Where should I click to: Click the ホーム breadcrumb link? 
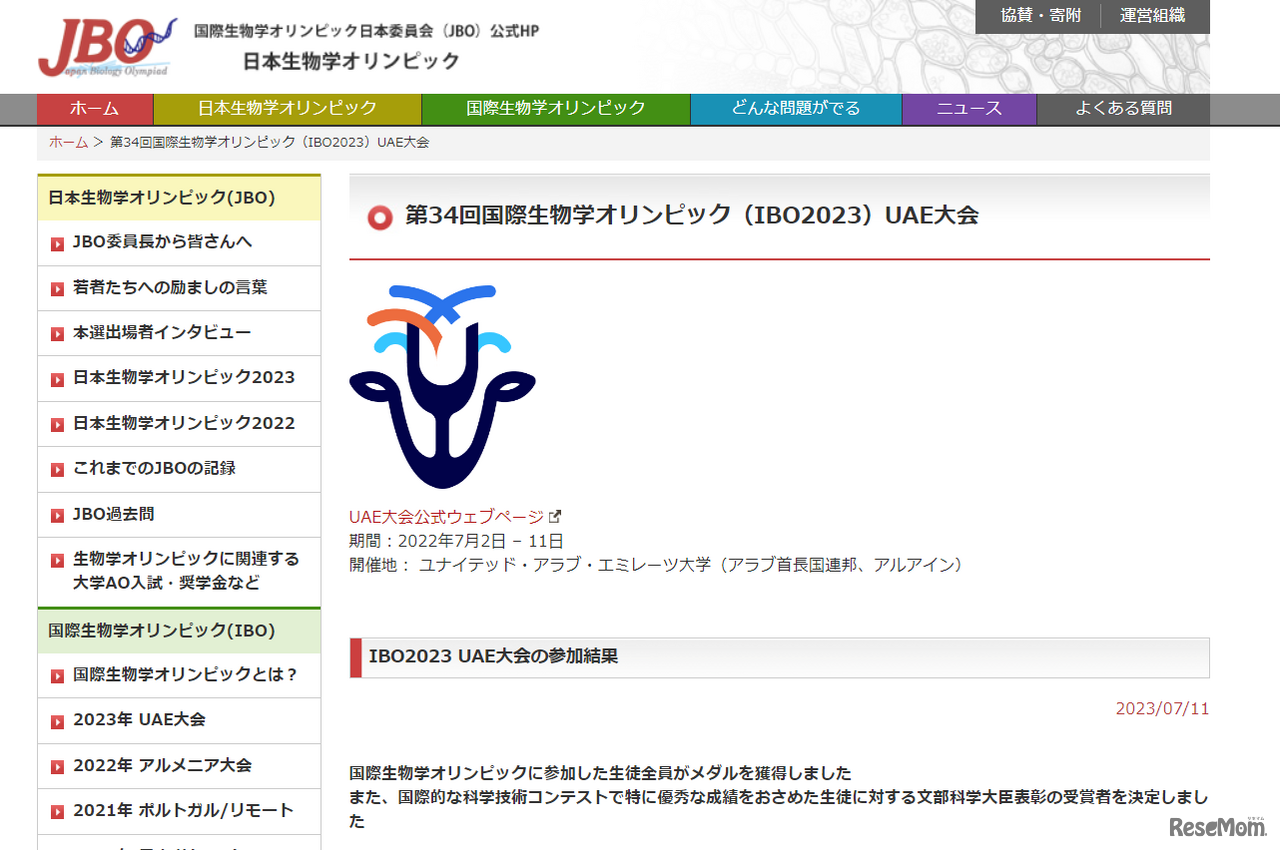click(67, 143)
